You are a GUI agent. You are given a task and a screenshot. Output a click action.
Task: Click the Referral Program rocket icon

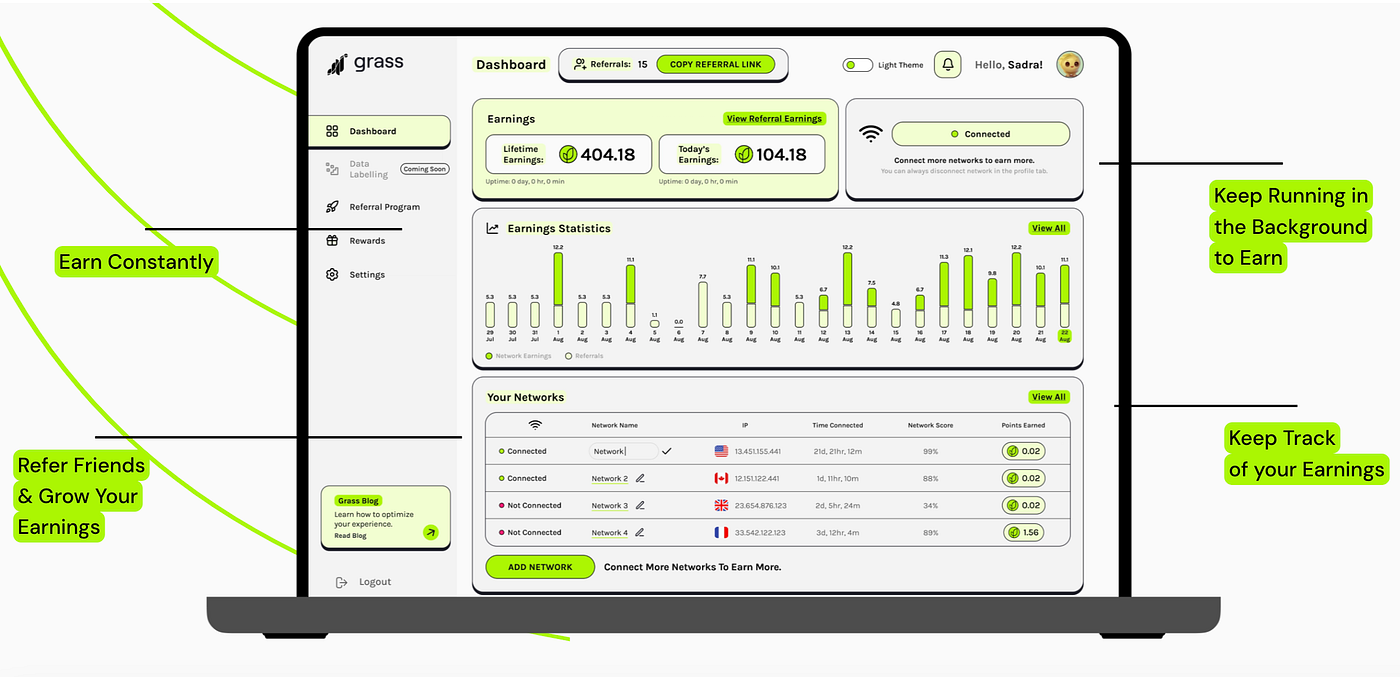point(332,207)
